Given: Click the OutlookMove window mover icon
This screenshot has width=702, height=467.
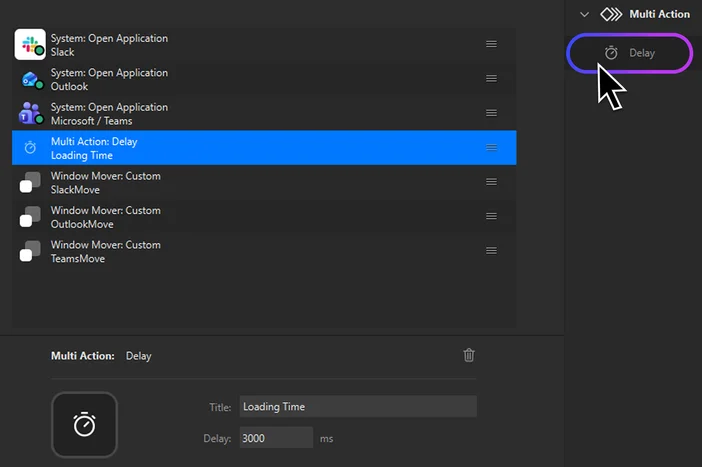Looking at the screenshot, I should (x=30, y=217).
